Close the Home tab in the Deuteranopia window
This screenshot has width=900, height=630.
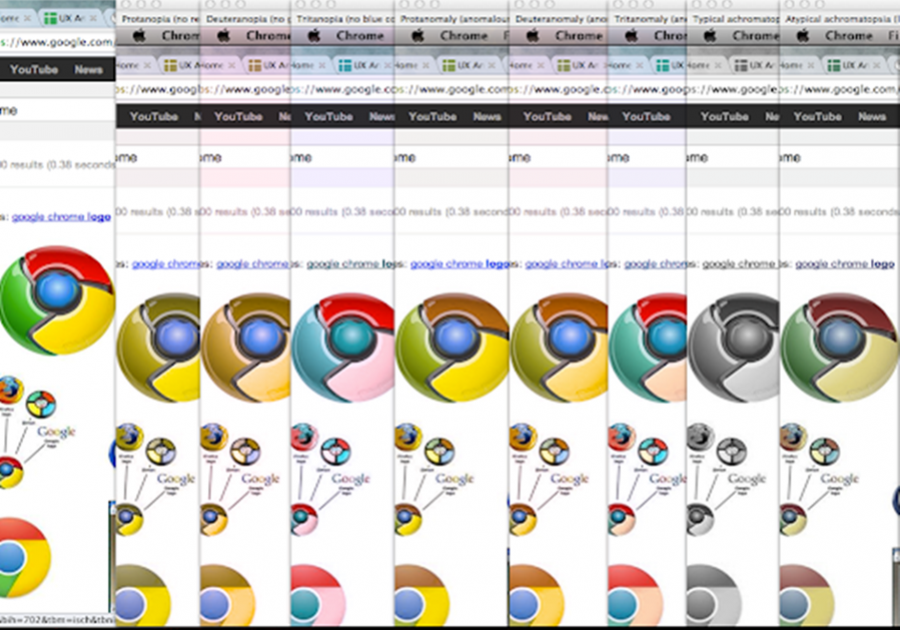232,65
